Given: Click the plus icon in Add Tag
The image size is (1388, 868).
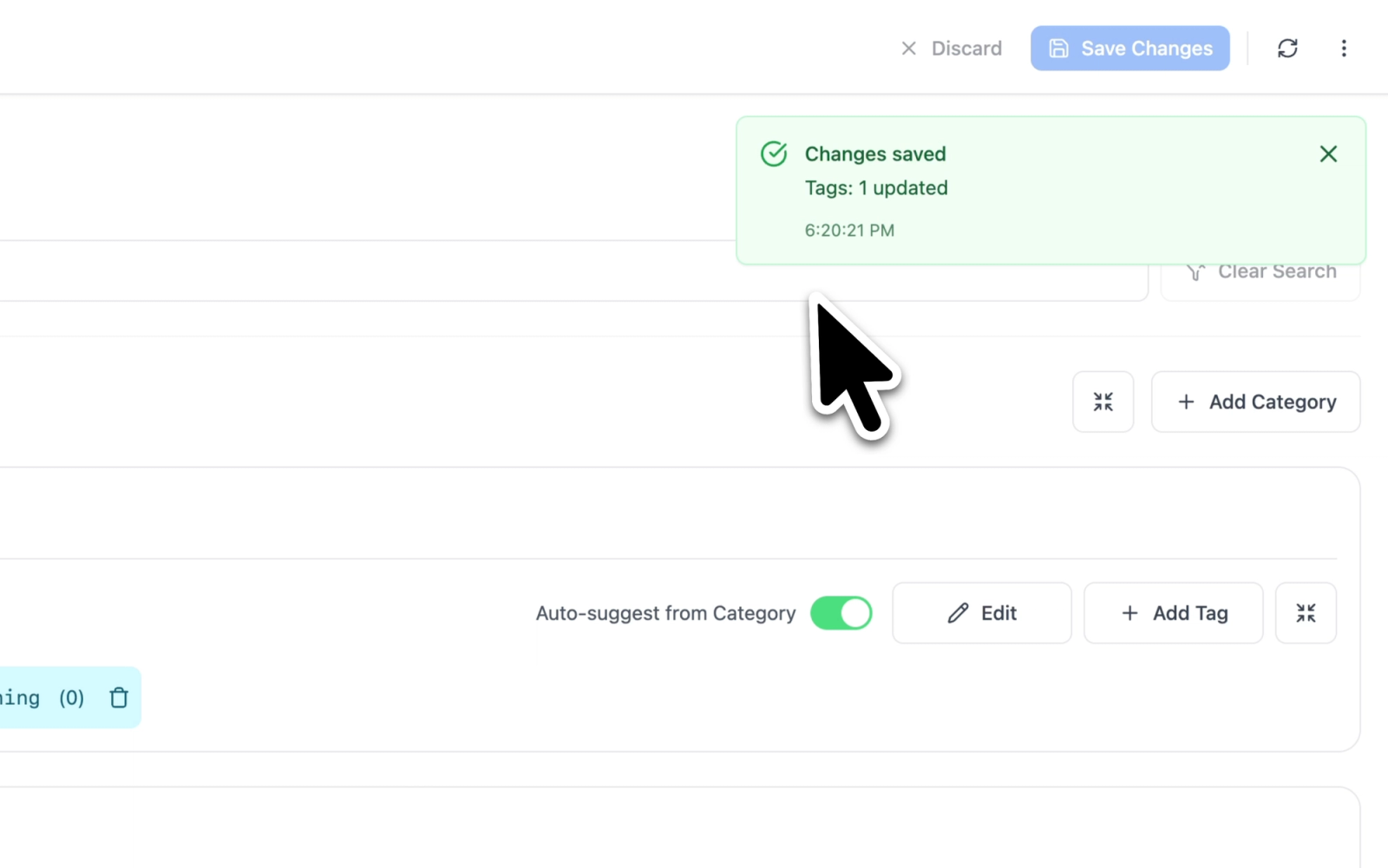Looking at the screenshot, I should click(x=1129, y=613).
